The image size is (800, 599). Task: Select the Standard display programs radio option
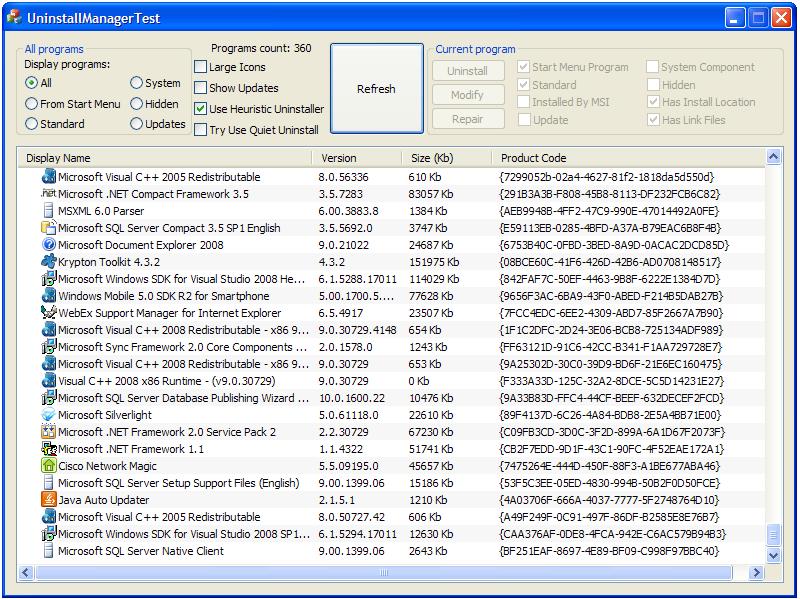[31, 123]
